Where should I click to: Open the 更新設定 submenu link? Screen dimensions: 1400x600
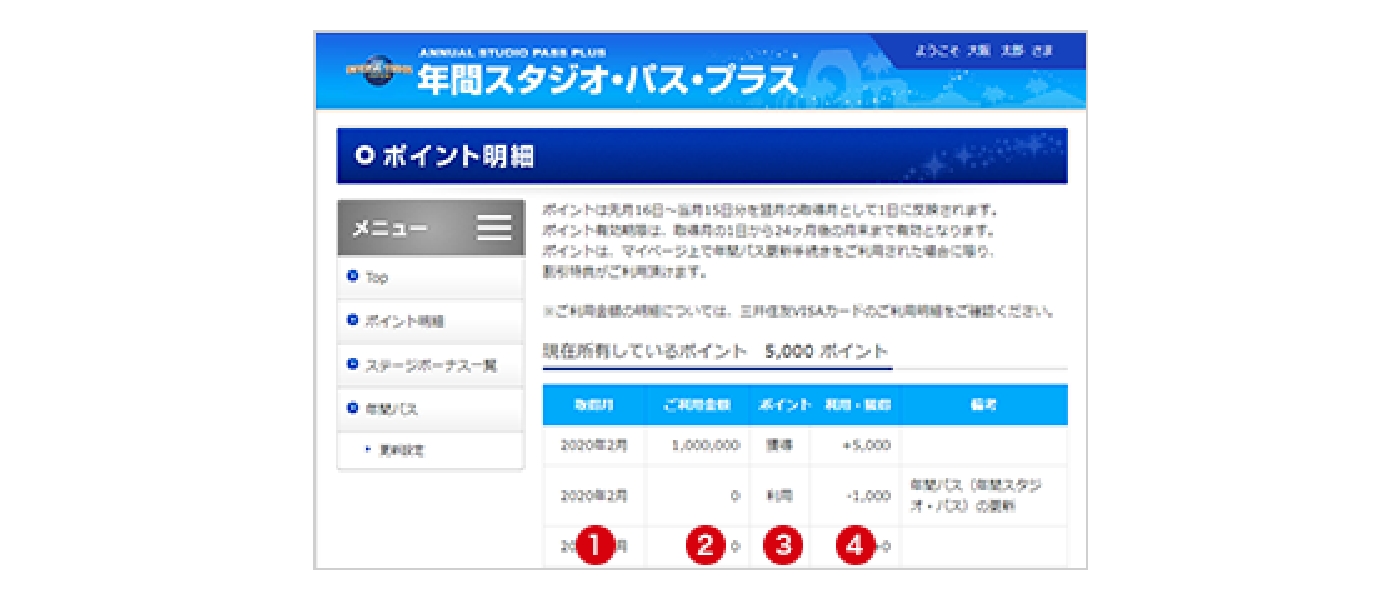point(430,450)
